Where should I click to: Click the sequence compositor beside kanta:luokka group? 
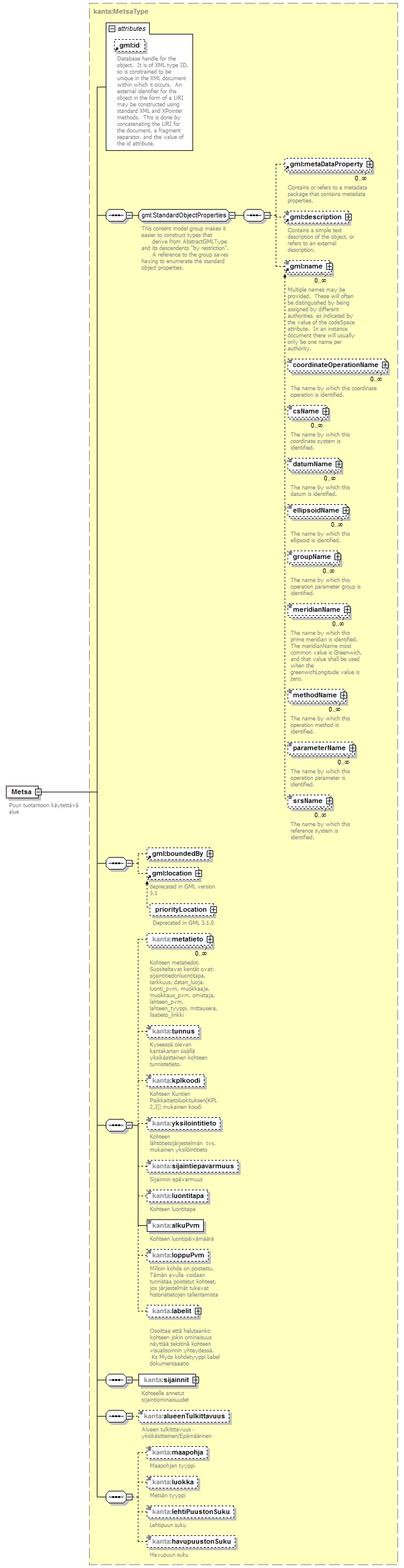(116, 1497)
